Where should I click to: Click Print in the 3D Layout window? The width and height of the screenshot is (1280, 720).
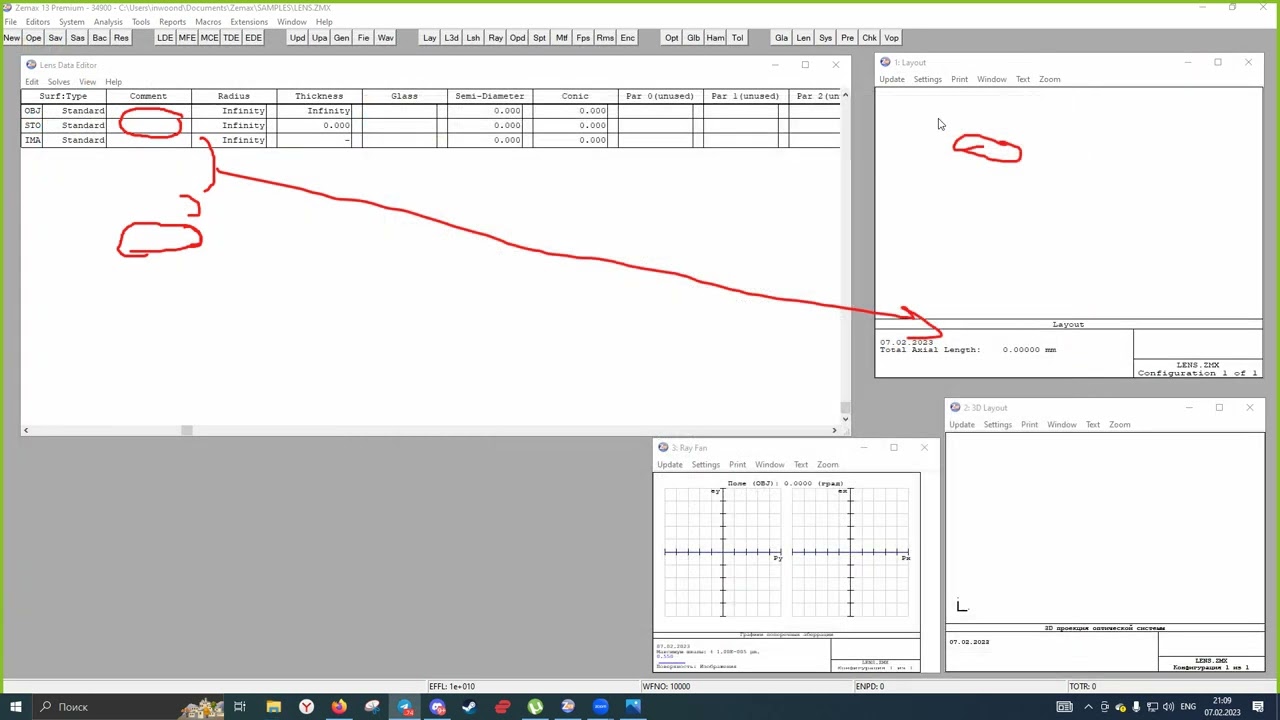[x=1029, y=425]
